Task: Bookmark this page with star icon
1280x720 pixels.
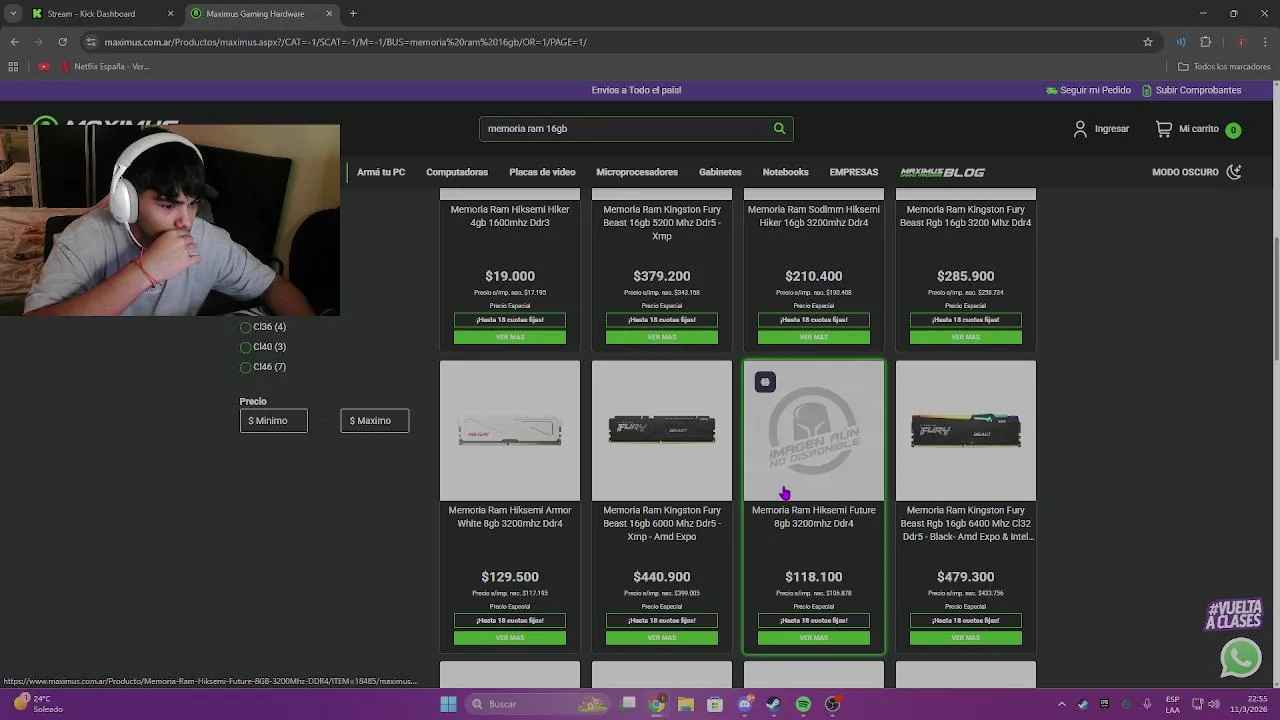Action: [1148, 42]
